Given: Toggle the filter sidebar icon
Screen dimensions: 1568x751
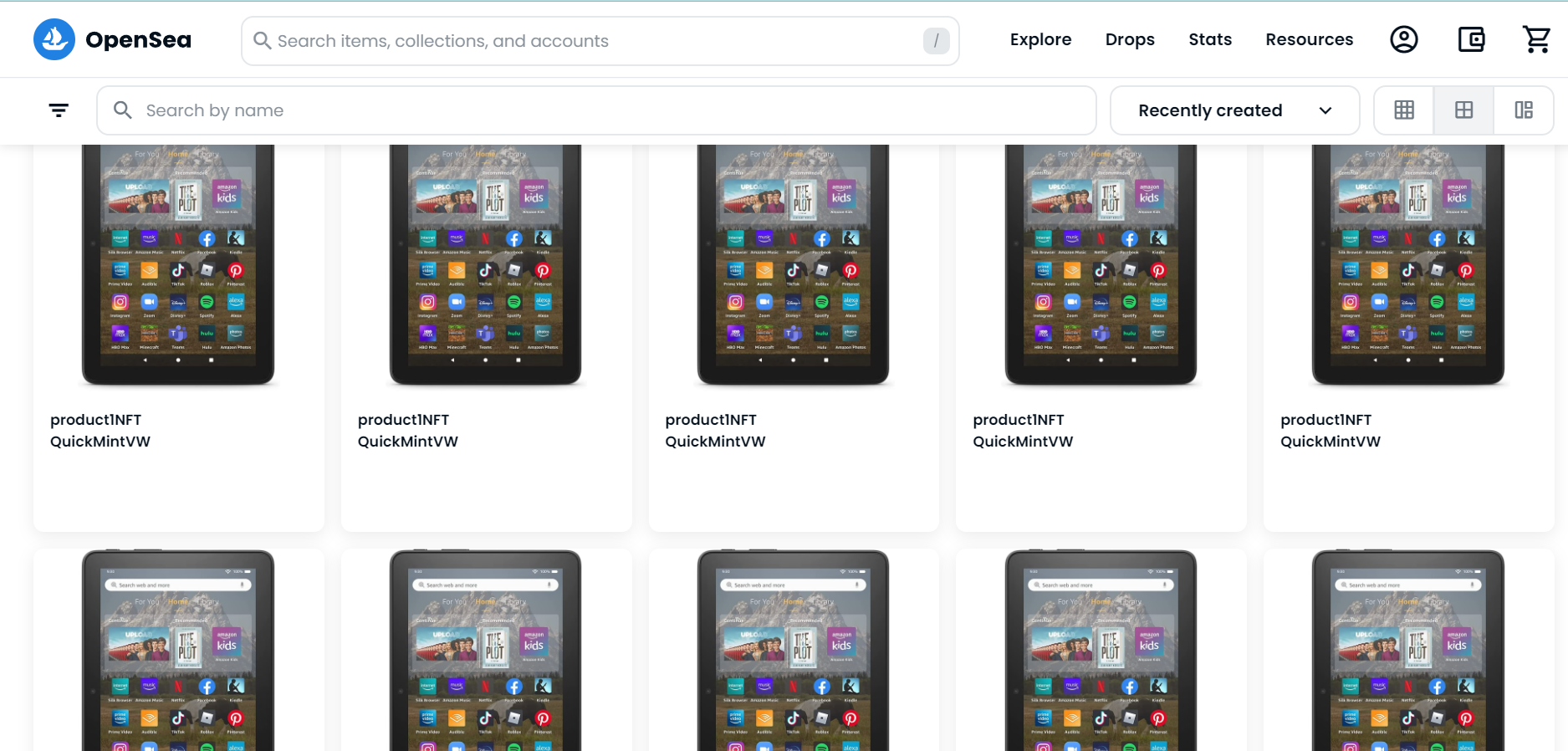Looking at the screenshot, I should [59, 110].
